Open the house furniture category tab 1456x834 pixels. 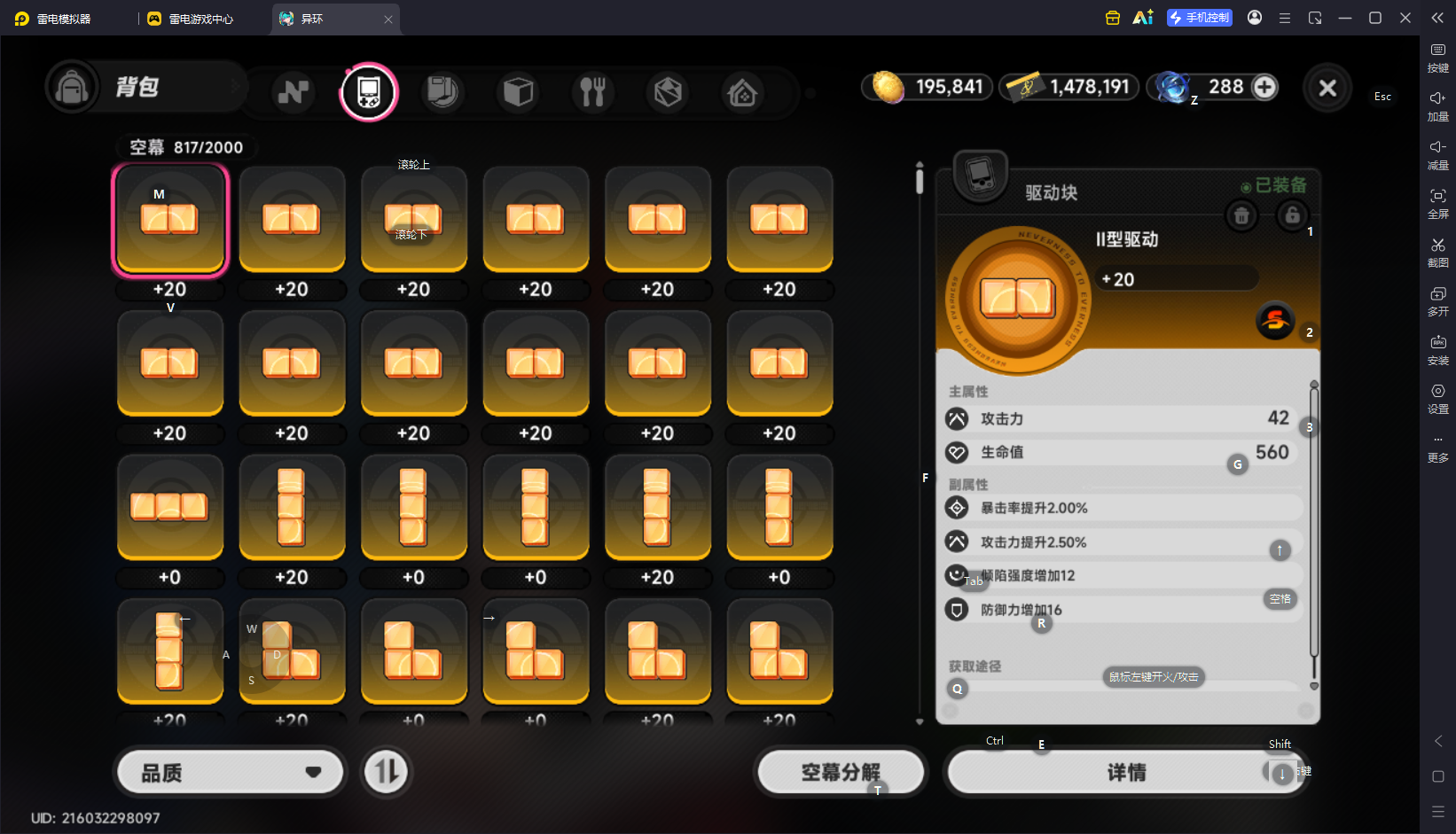point(742,91)
